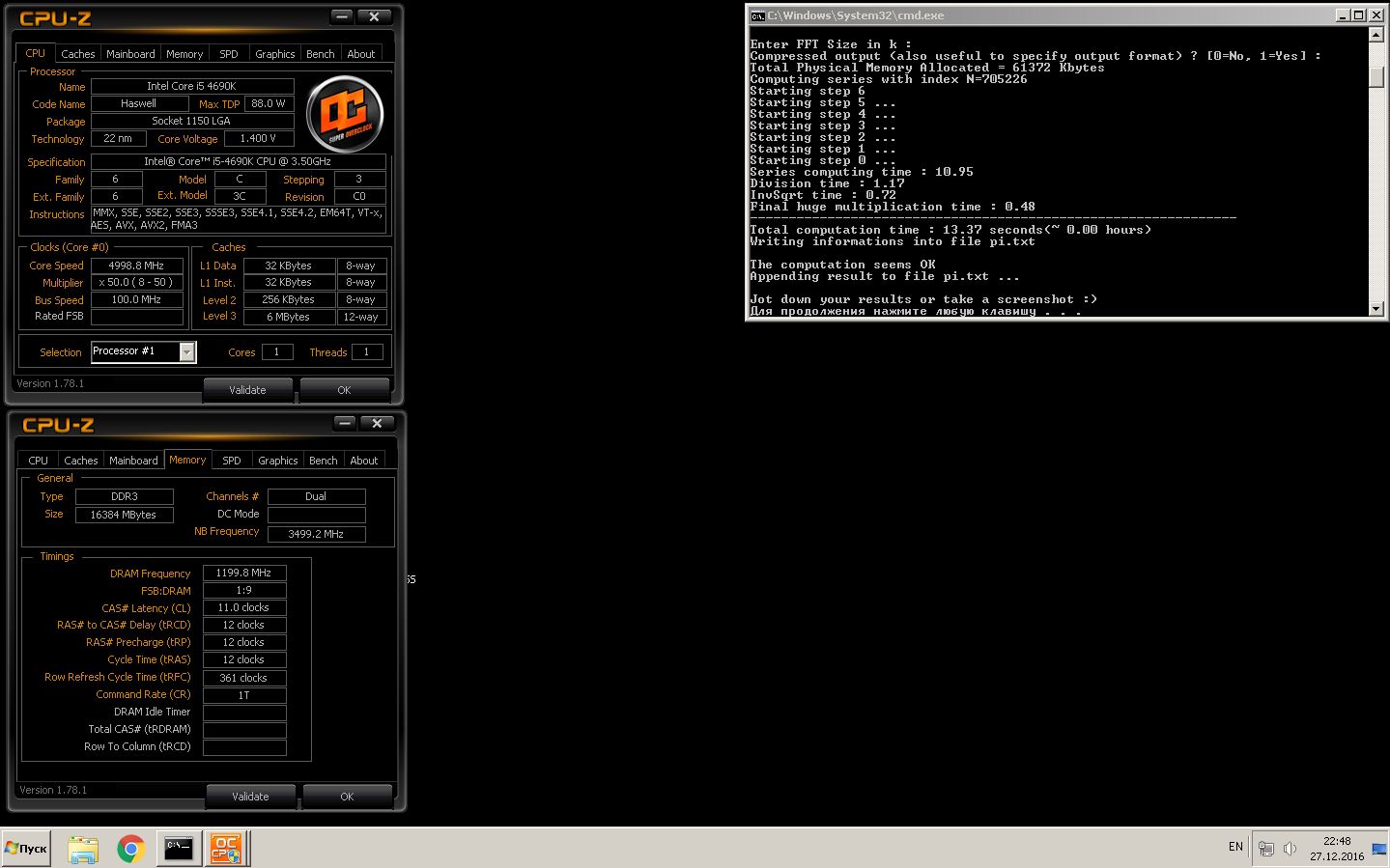Launch Google Chrome from the taskbar
Screen dimensions: 1390x868
pyautogui.click(x=130, y=849)
